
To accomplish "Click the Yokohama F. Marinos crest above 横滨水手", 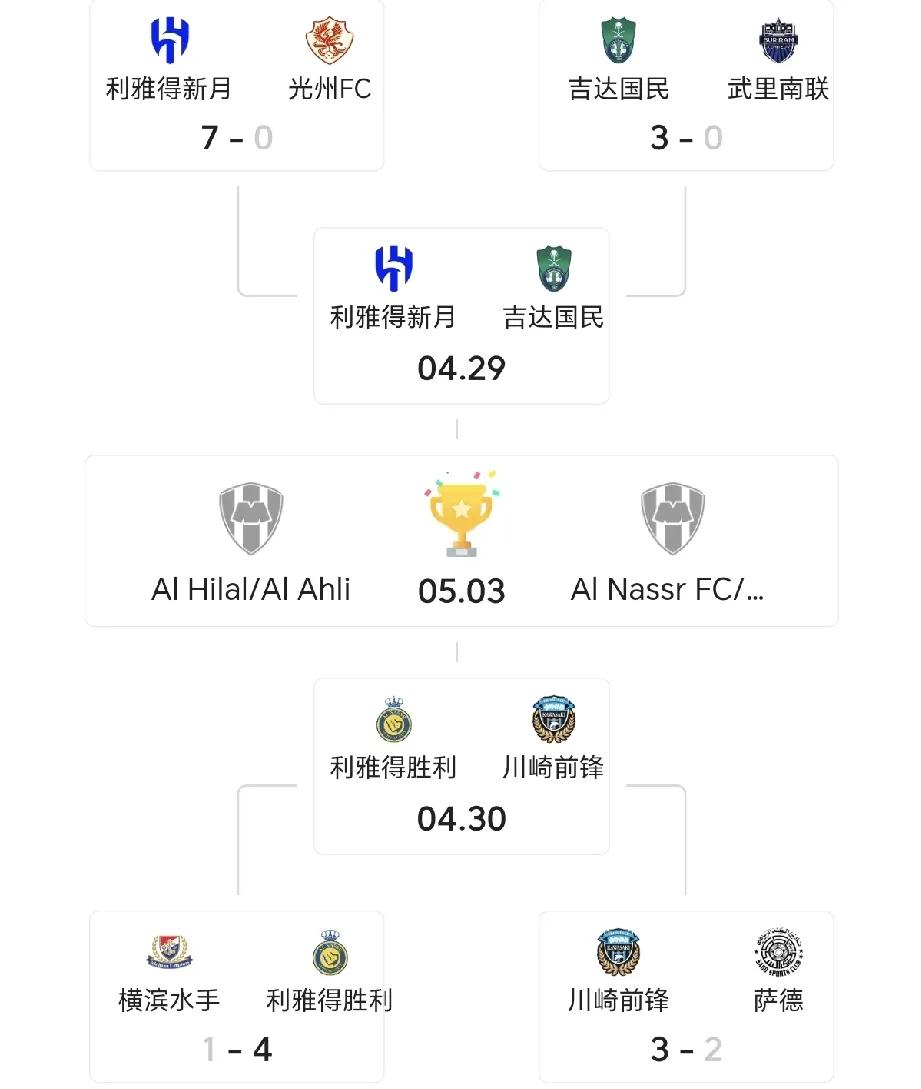I will pos(169,951).
